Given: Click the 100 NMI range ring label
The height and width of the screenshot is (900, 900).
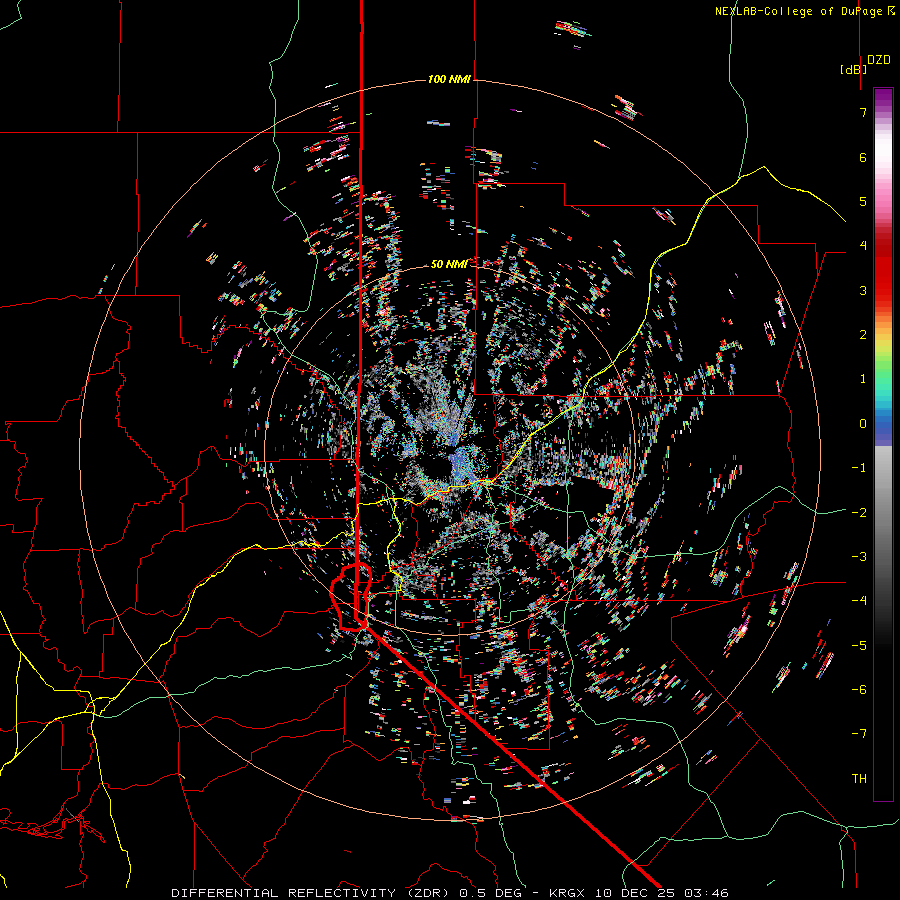Looking at the screenshot, I should (x=449, y=79).
